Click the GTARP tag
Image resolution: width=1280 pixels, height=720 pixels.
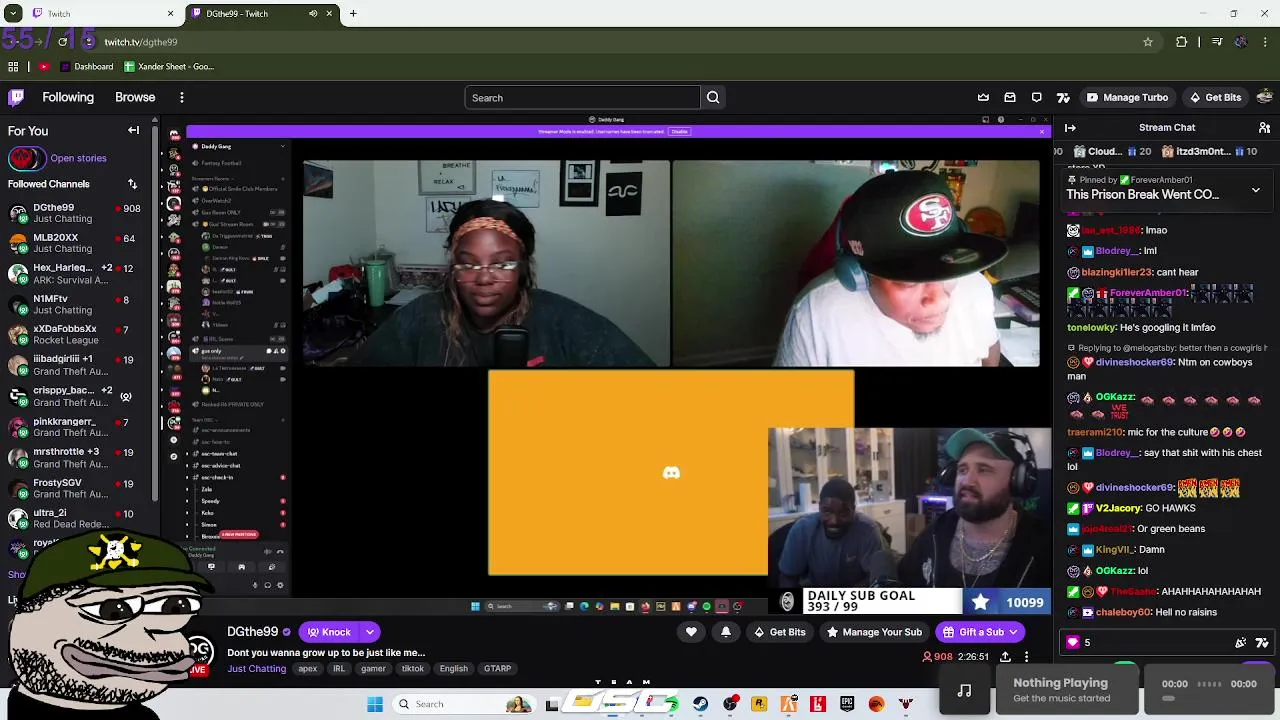pyautogui.click(x=497, y=669)
